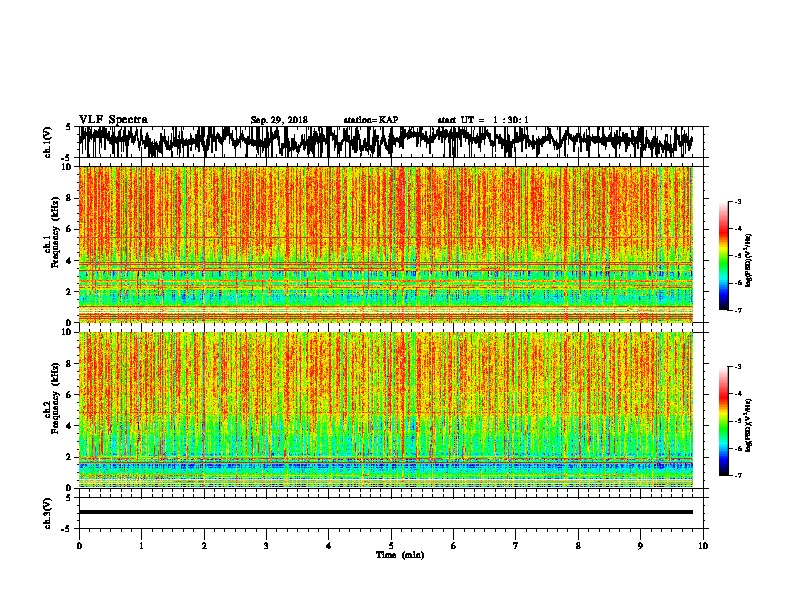This screenshot has width=792, height=612.
Task: Click the time axis tick label '10'
Action: pyautogui.click(x=703, y=546)
